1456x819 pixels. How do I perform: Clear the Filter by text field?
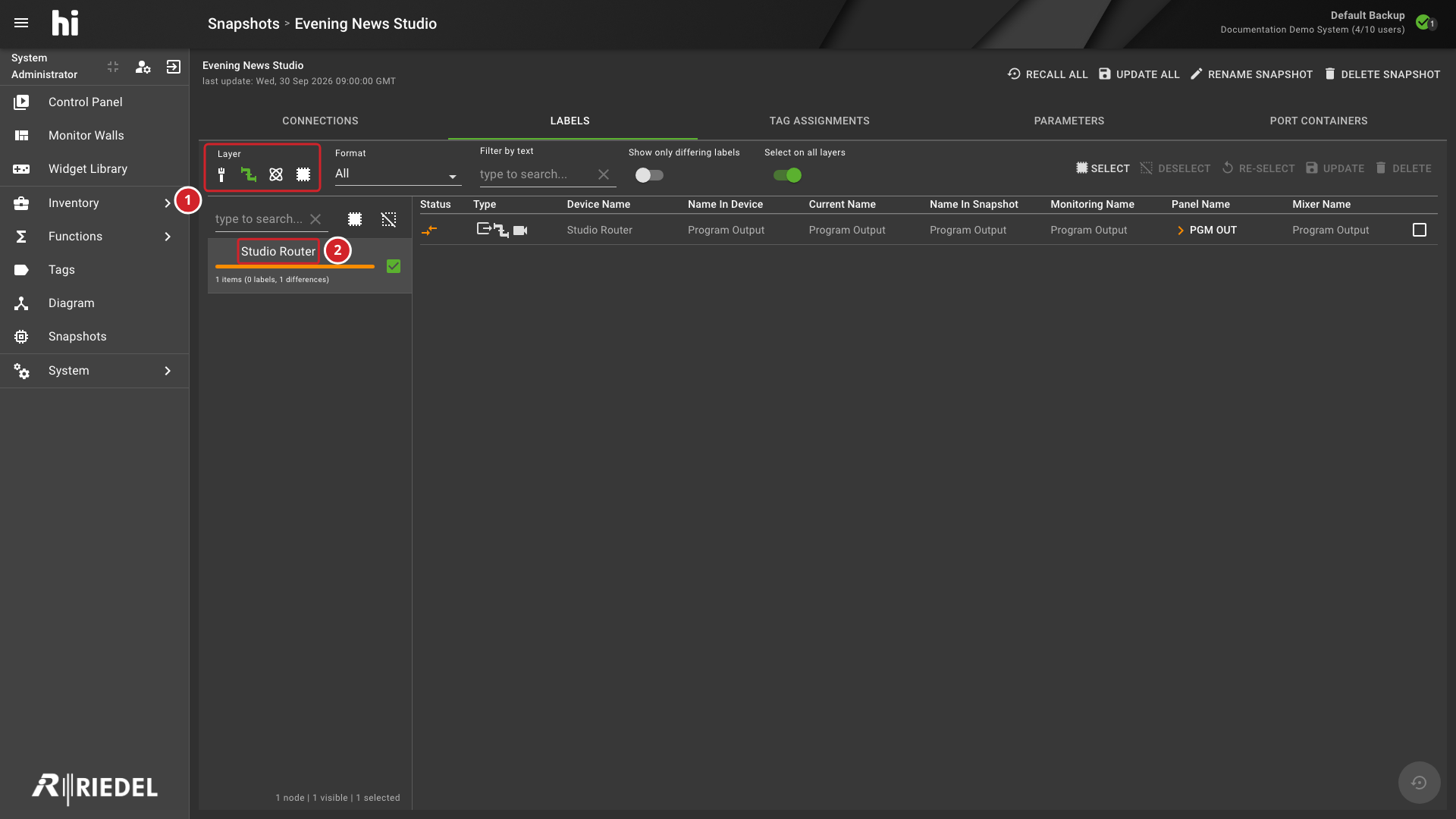tap(604, 174)
